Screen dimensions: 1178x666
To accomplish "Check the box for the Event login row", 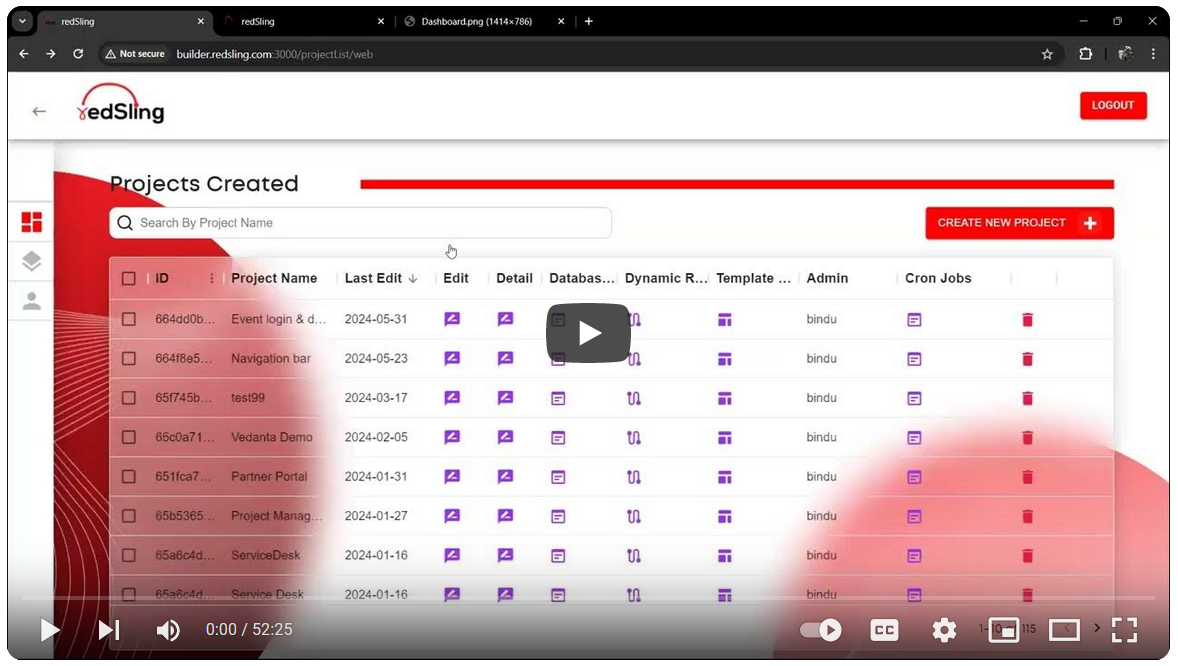I will coord(128,319).
